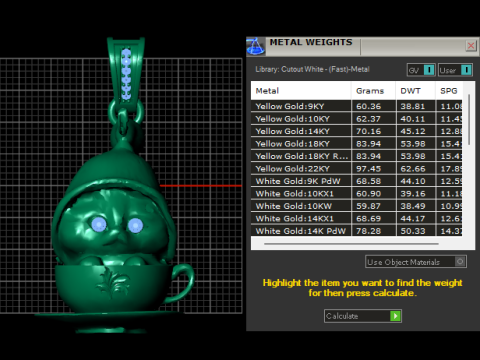Click the cat figure's left blue eye
This screenshot has height=360, width=480.
(99, 224)
